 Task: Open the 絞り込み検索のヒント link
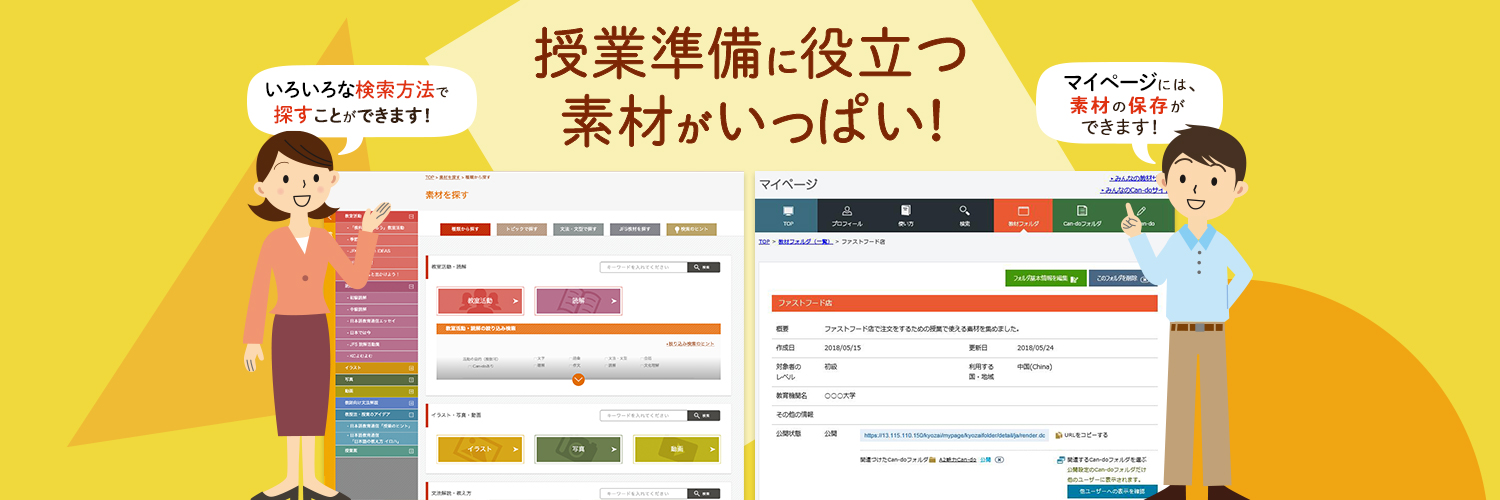tap(690, 344)
